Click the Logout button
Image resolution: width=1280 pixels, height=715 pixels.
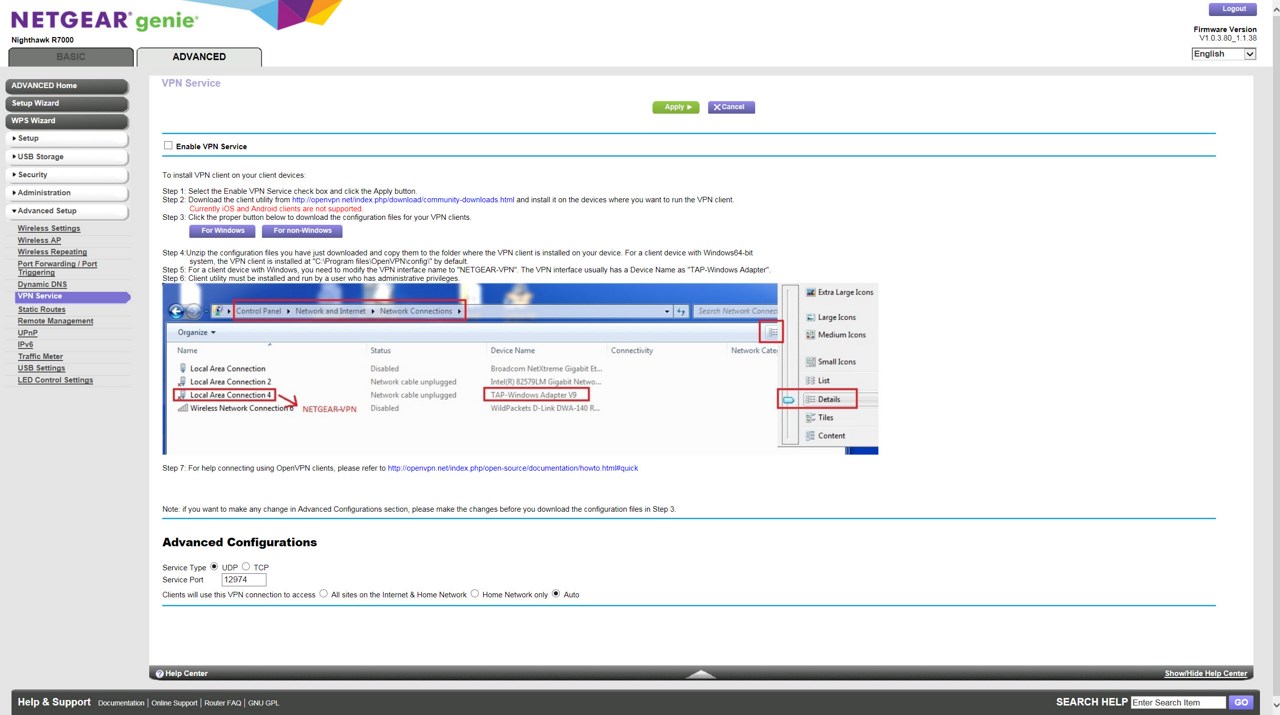point(1233,9)
